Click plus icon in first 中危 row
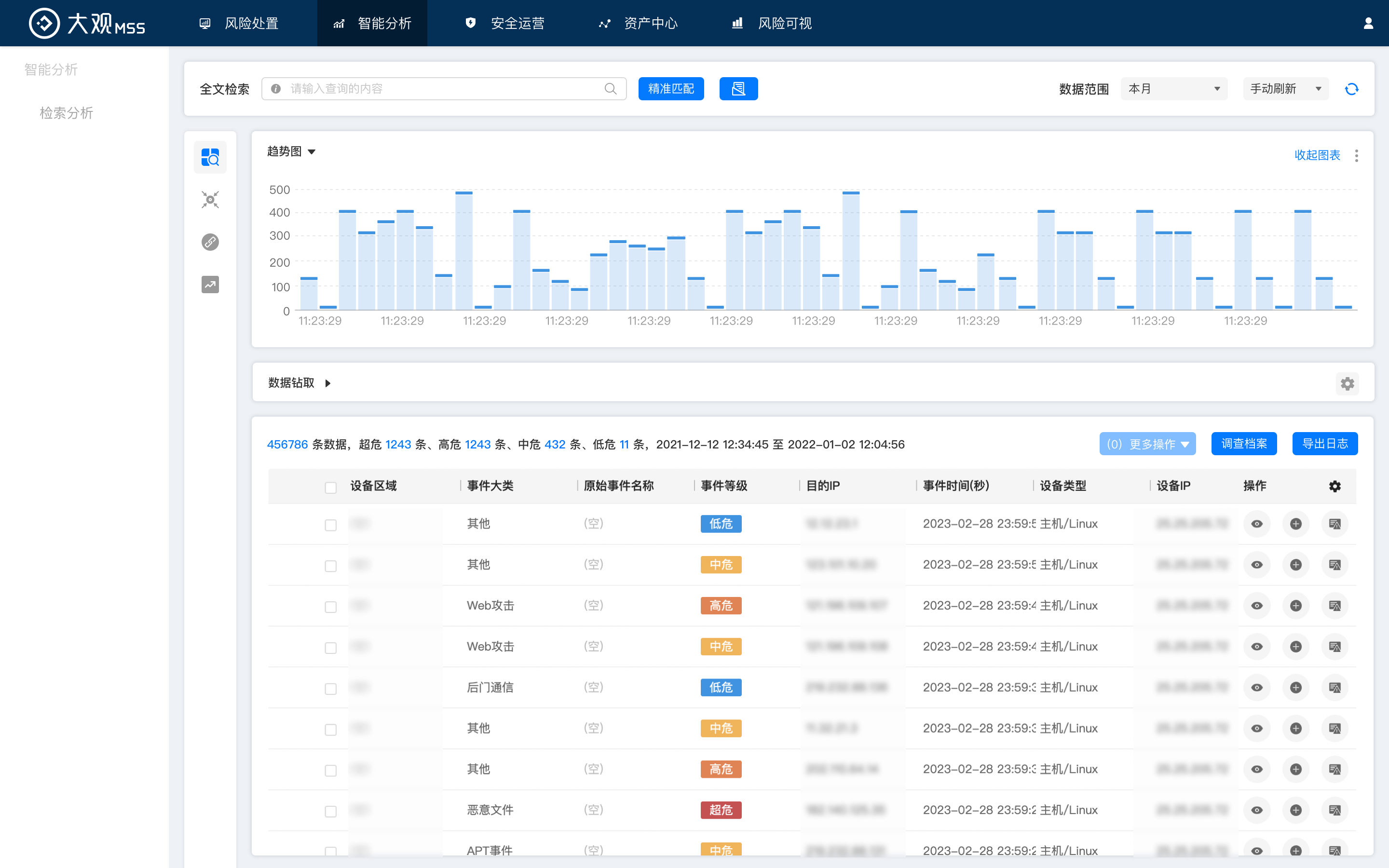 1296,565
